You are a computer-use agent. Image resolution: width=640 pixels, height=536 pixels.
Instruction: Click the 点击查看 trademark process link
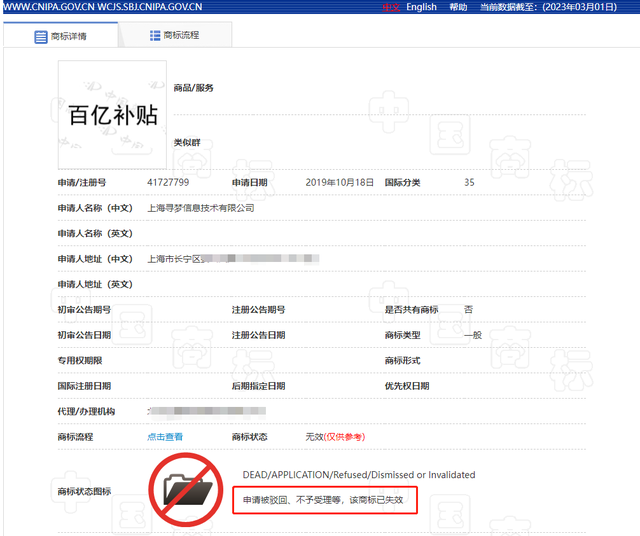165,437
